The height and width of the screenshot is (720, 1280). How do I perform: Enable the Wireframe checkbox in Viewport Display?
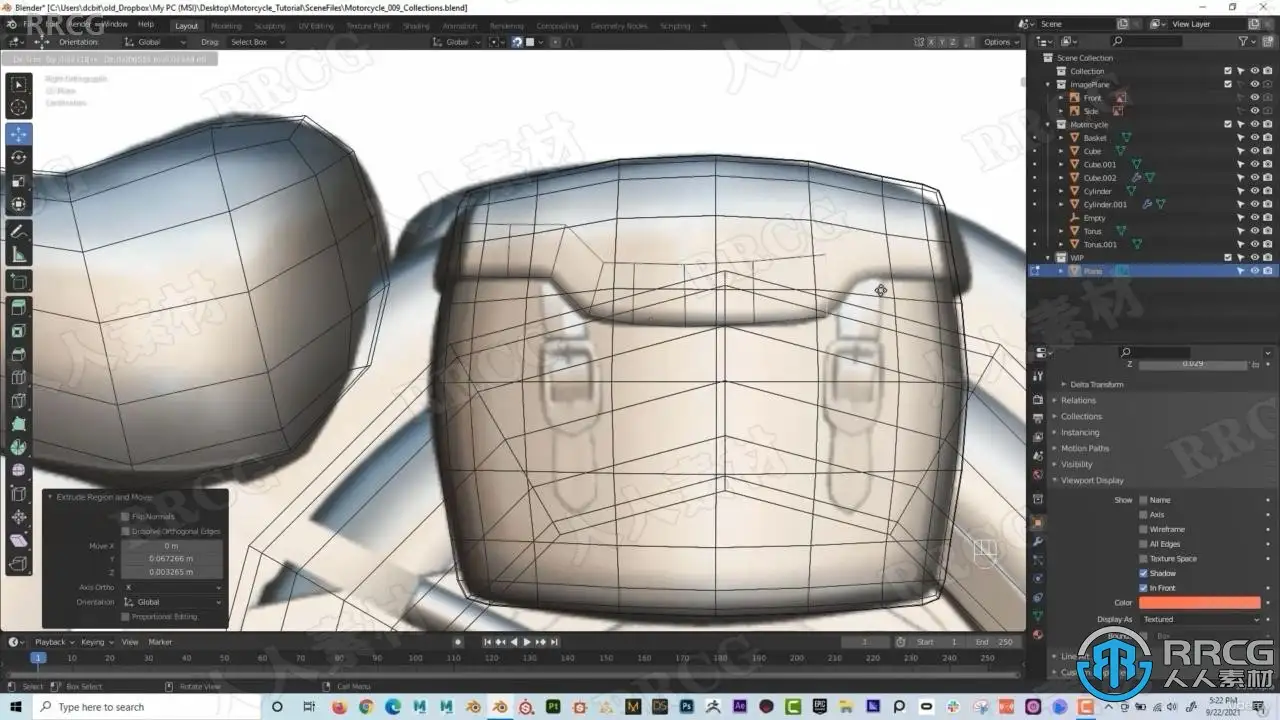point(1143,529)
